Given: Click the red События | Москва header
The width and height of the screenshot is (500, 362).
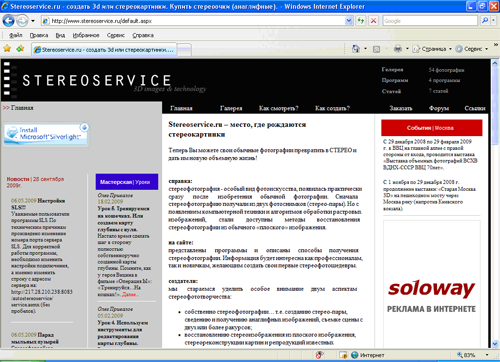Looking at the screenshot, I should point(432,128).
